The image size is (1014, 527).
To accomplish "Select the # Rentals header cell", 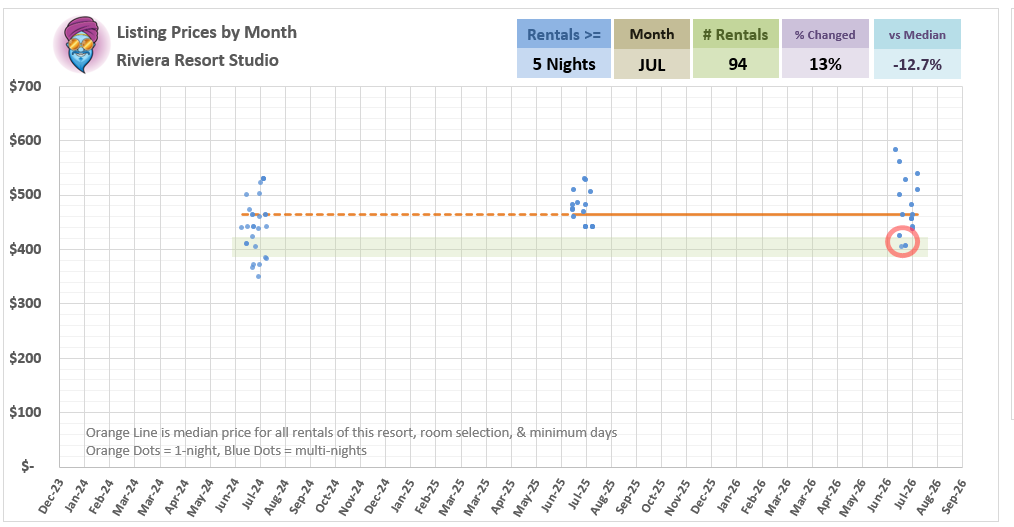I will click(735, 35).
